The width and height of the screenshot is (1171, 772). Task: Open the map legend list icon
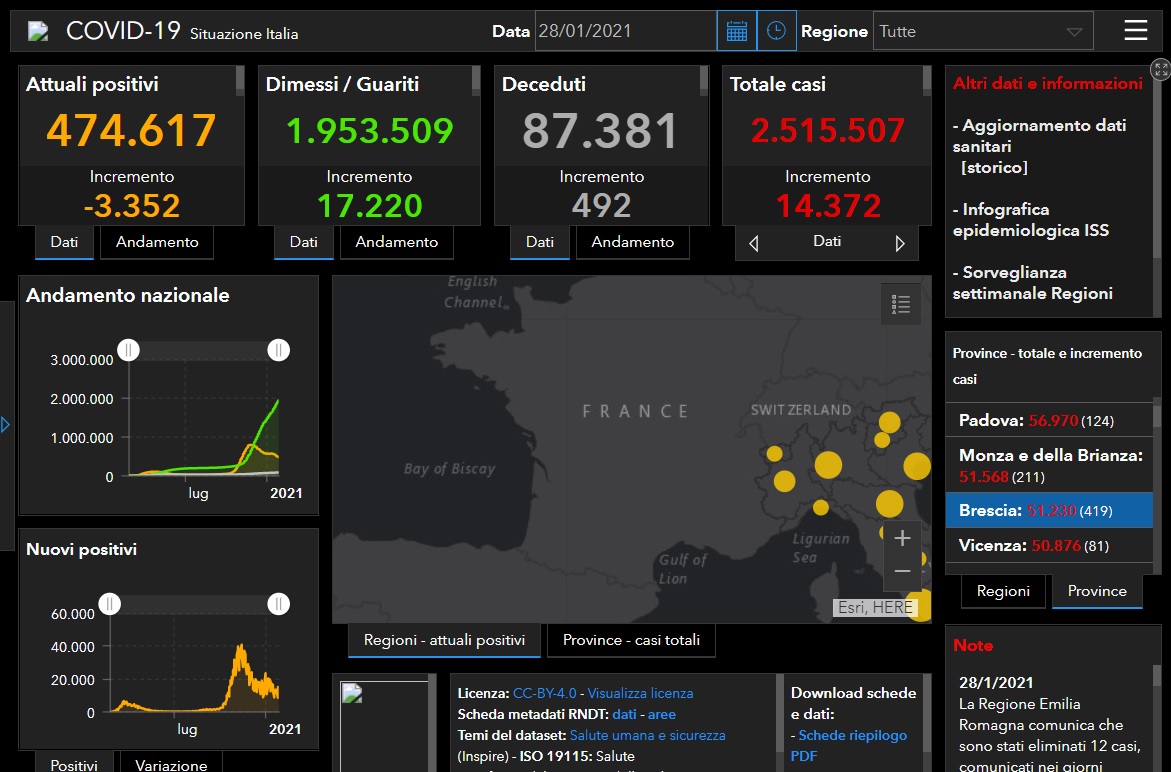coord(901,305)
